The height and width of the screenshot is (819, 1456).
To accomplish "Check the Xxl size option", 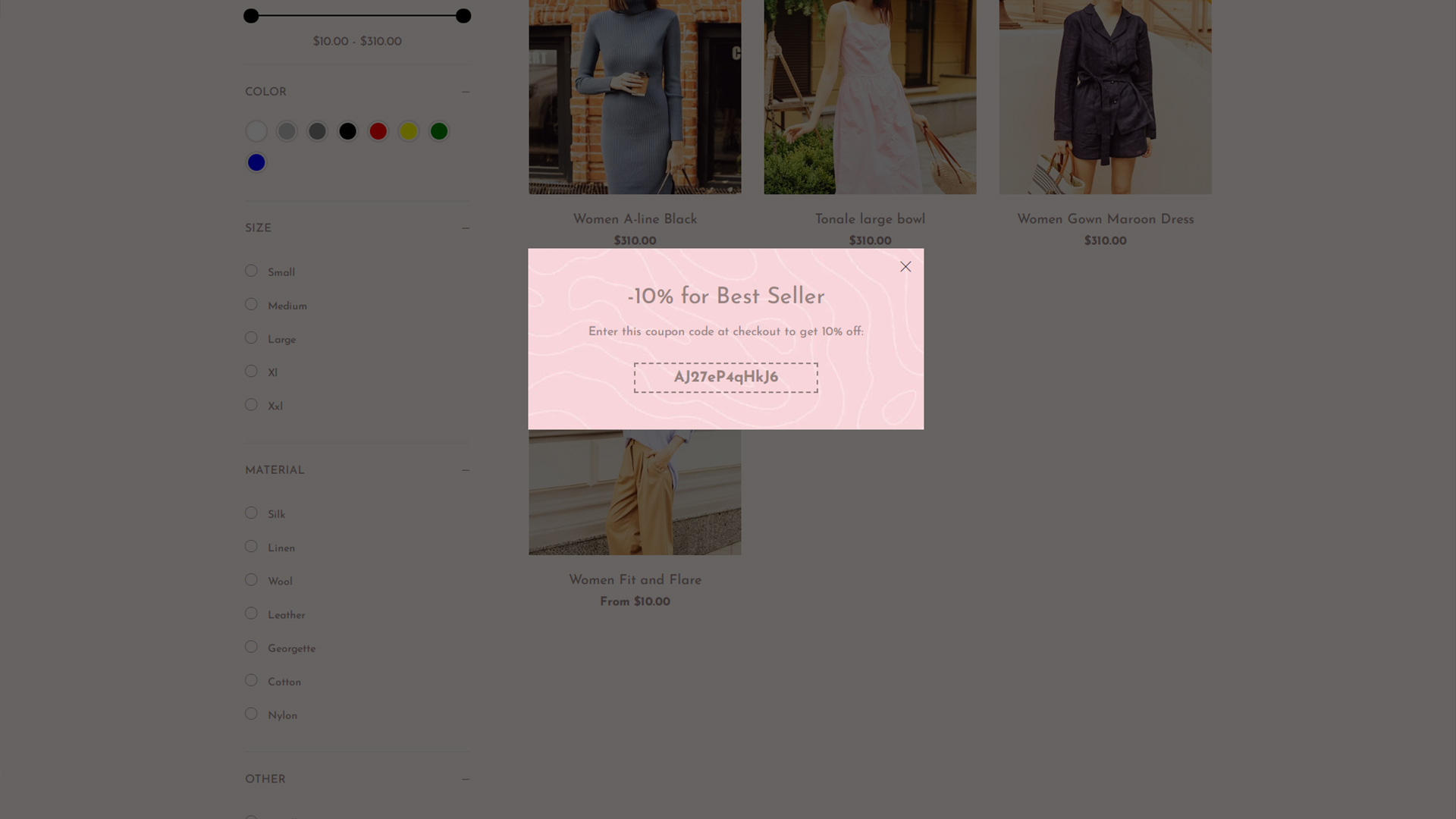I will pyautogui.click(x=251, y=404).
